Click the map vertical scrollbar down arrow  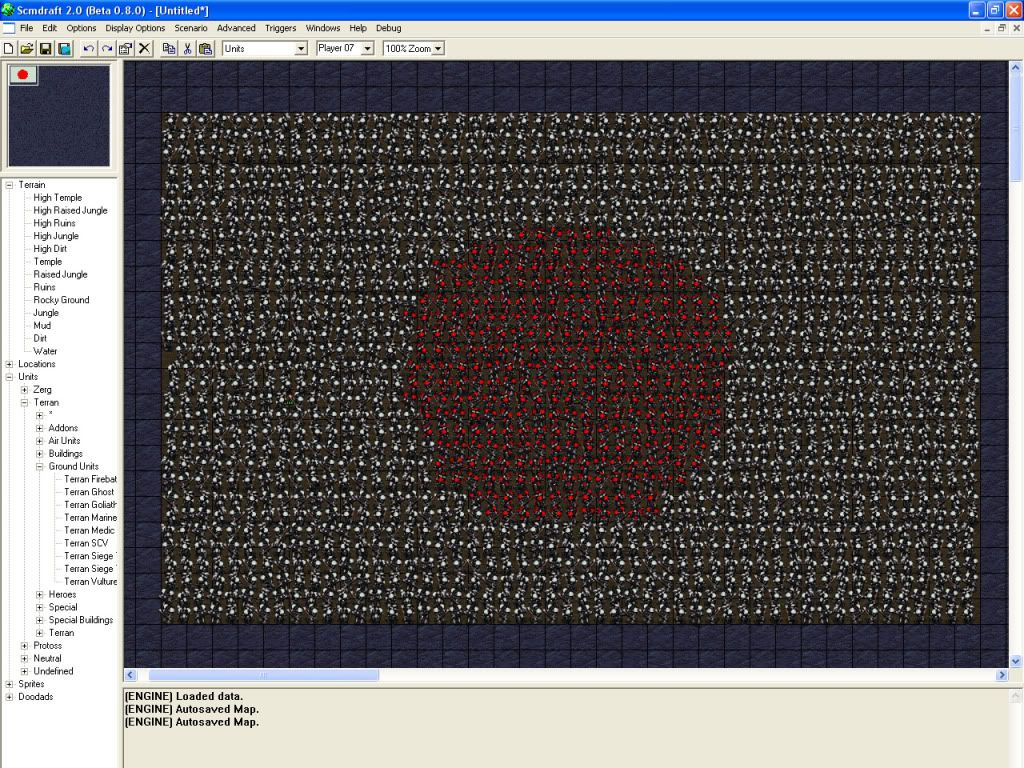coord(1016,661)
